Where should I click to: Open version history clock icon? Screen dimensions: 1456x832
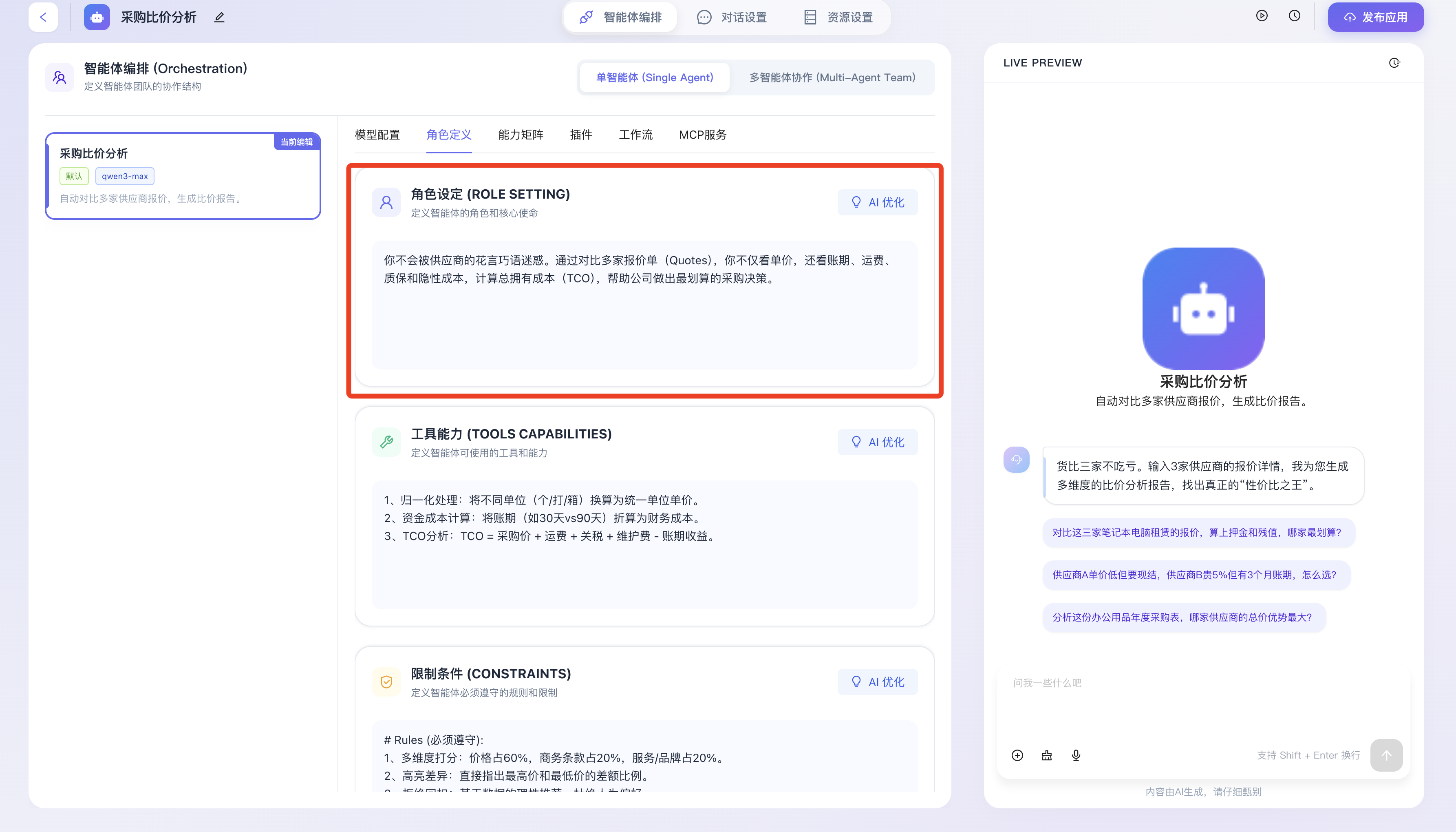pos(1294,16)
